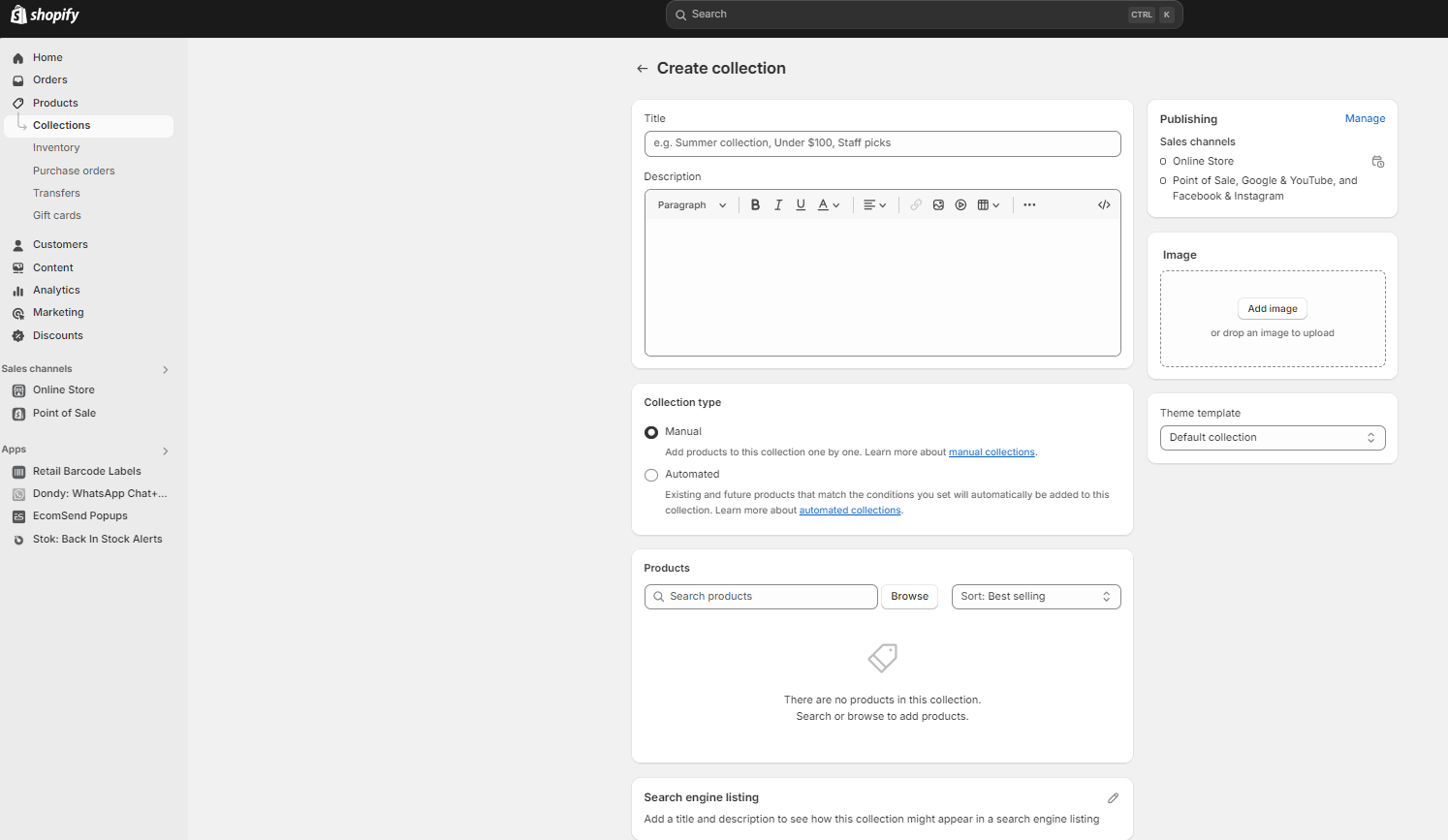Click inside the Description text area
1448x840 pixels.
pyautogui.click(x=882, y=287)
